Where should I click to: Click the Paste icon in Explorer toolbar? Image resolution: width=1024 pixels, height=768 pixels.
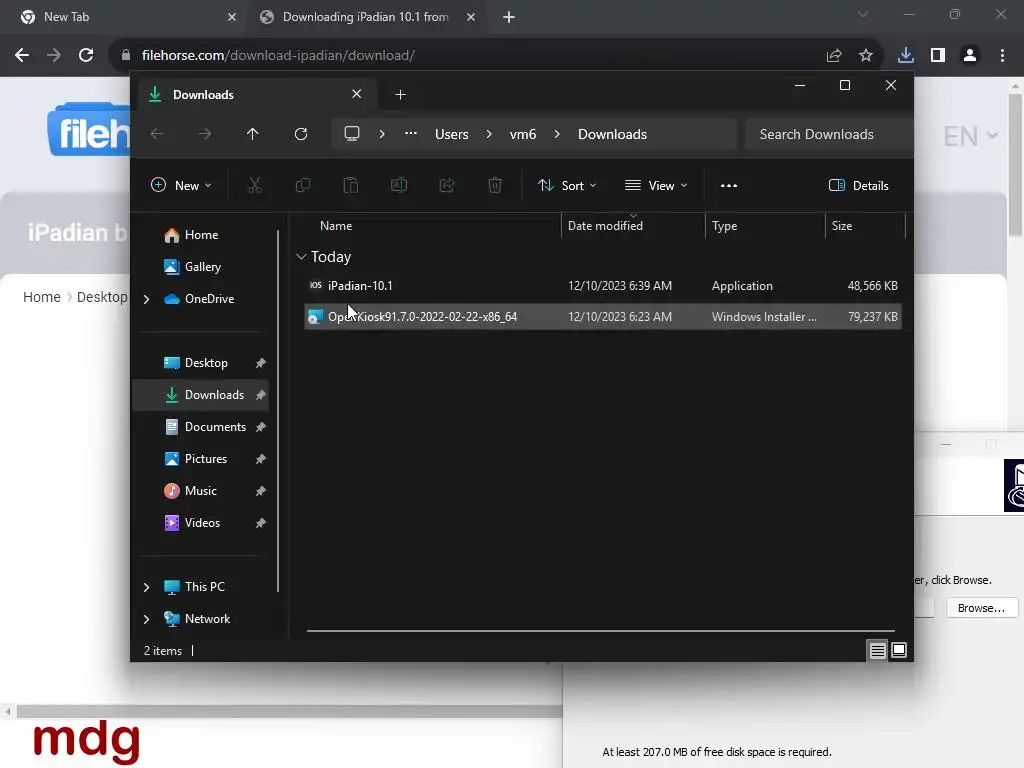tap(351, 185)
